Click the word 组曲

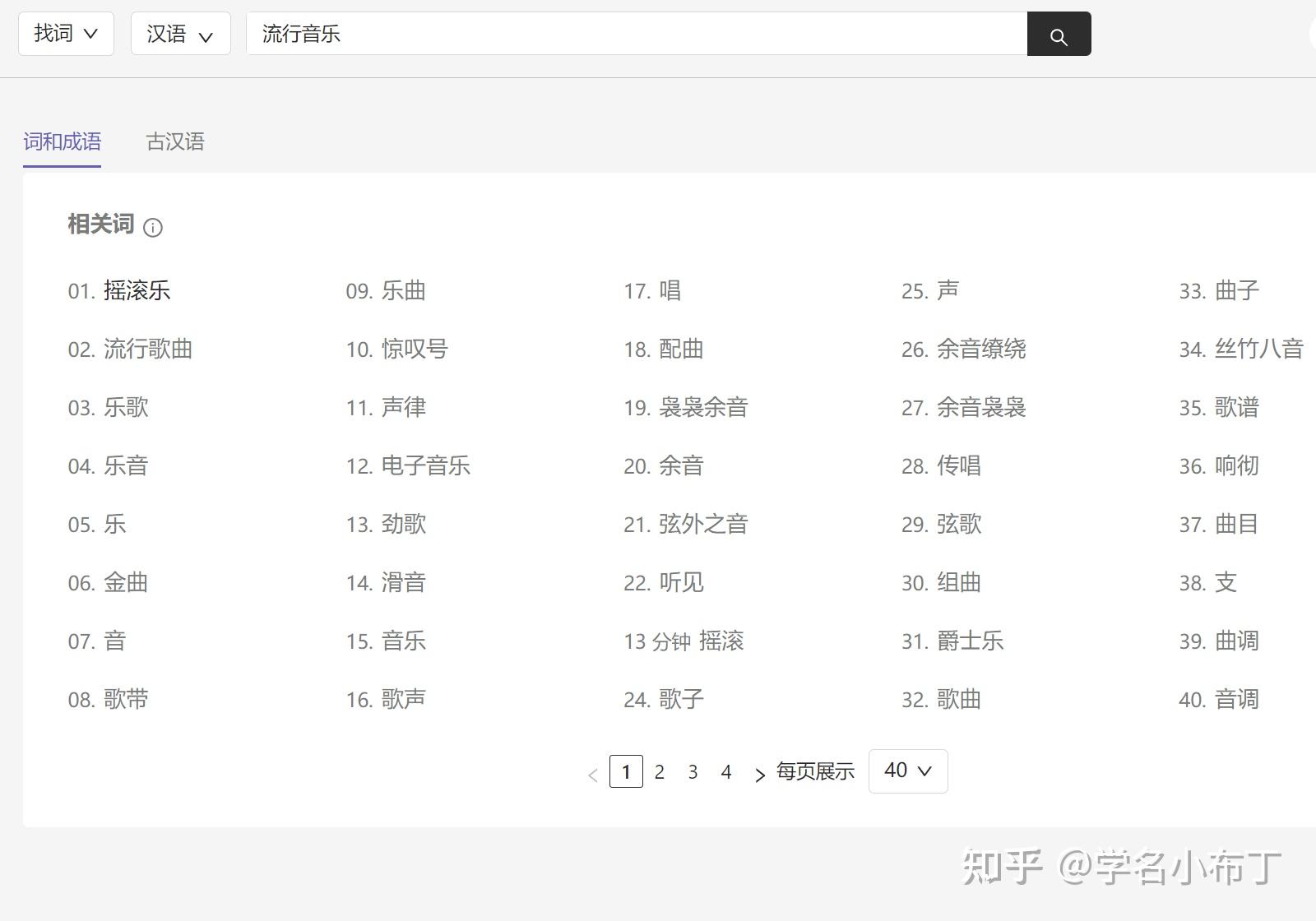coord(959,582)
